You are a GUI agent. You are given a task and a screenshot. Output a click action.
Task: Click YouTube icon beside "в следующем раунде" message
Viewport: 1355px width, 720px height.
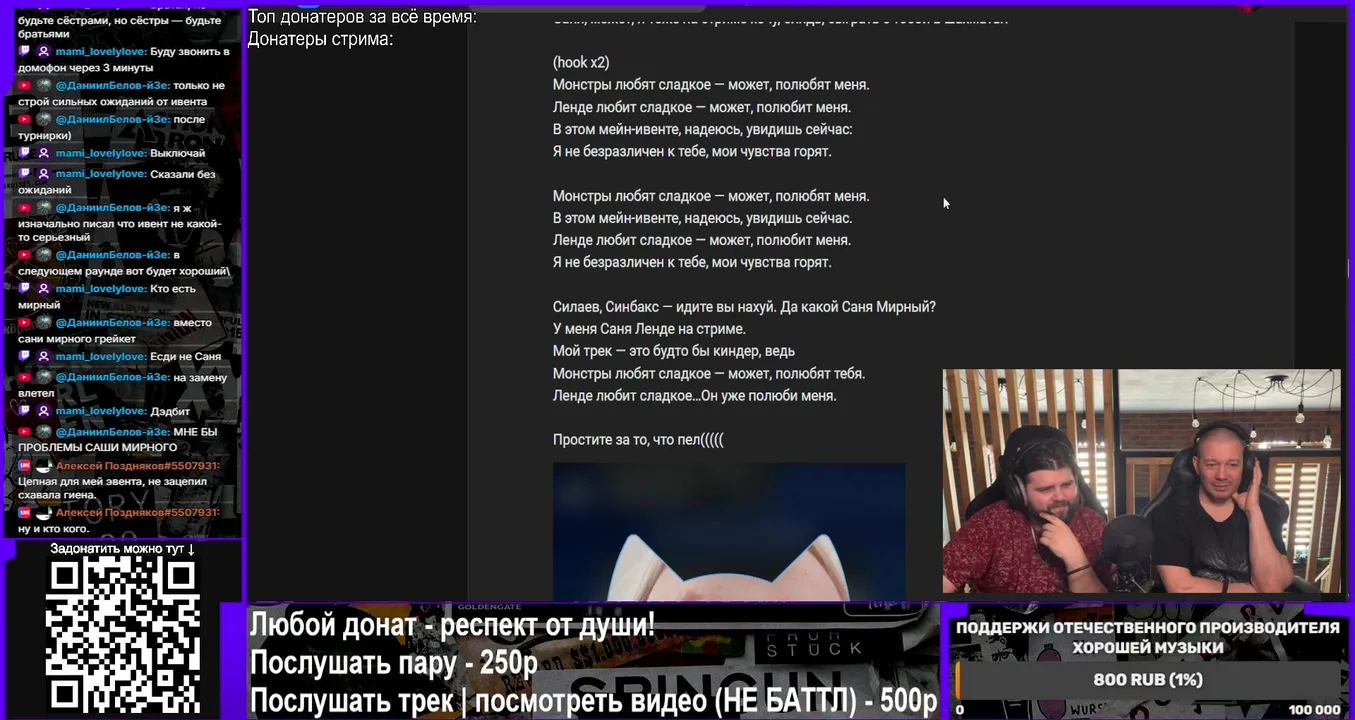click(x=24, y=255)
